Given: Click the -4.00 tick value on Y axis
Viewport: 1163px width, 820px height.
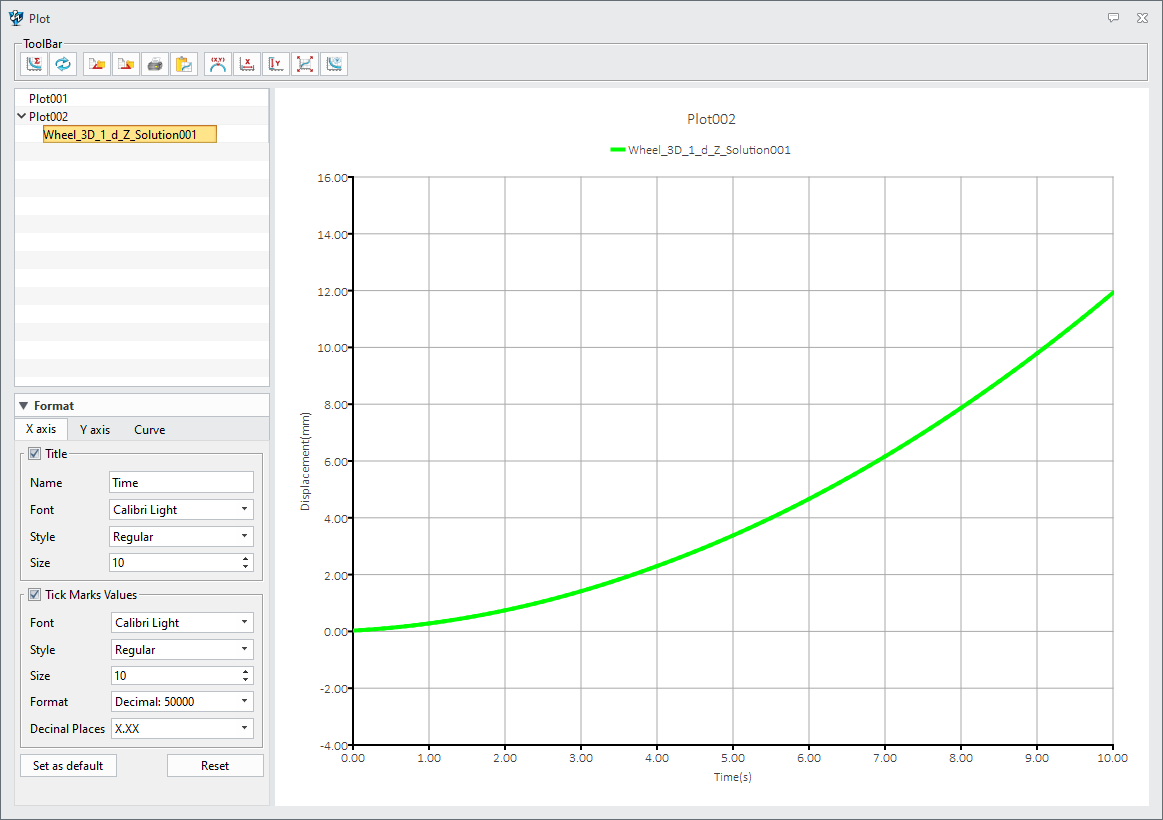Looking at the screenshot, I should point(334,745).
